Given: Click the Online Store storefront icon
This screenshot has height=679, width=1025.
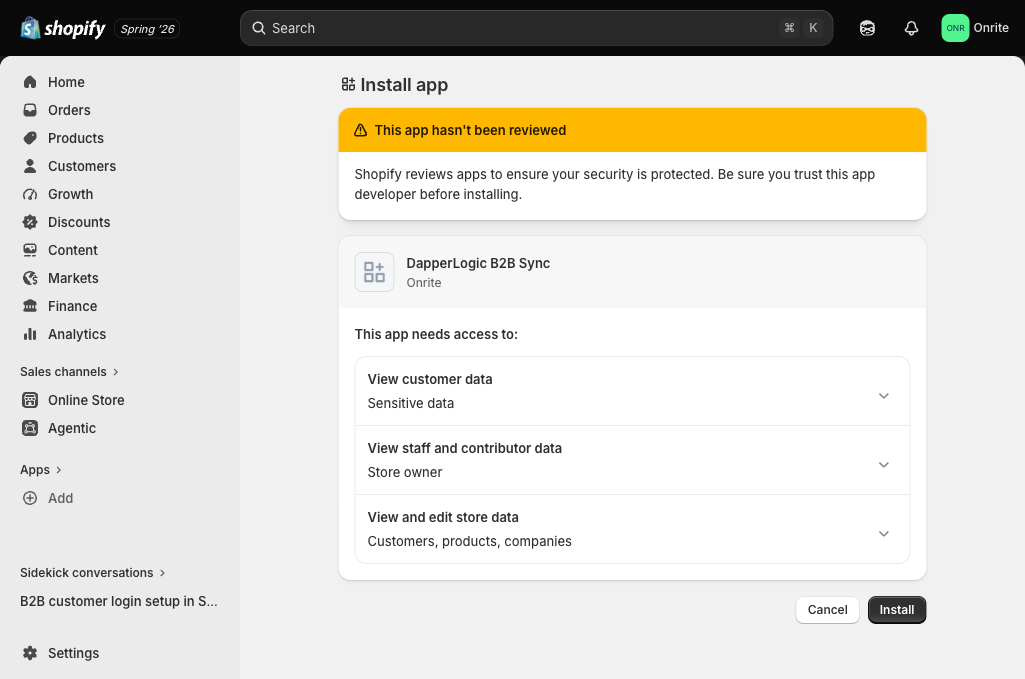Looking at the screenshot, I should pyautogui.click(x=30, y=400).
